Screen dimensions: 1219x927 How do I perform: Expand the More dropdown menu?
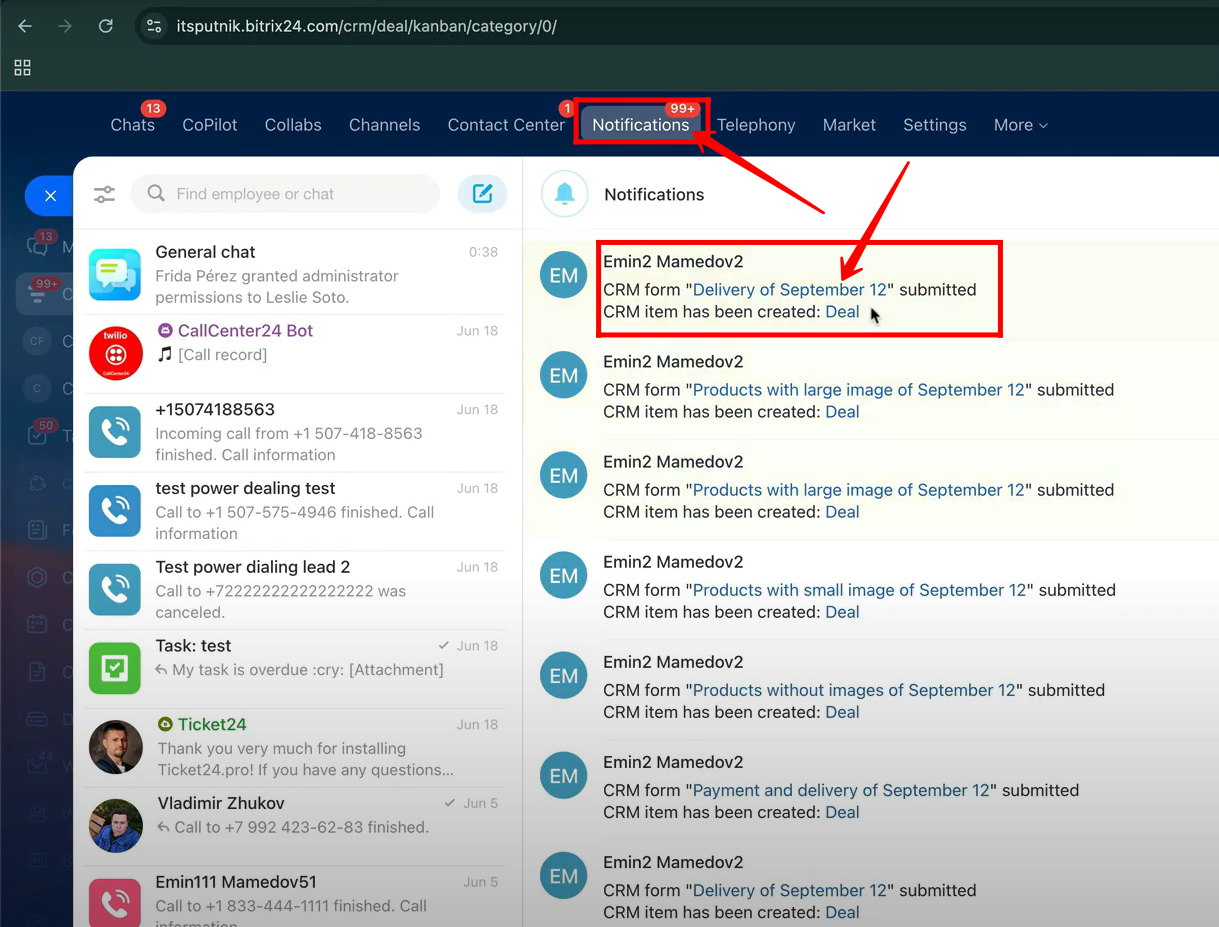(1020, 125)
